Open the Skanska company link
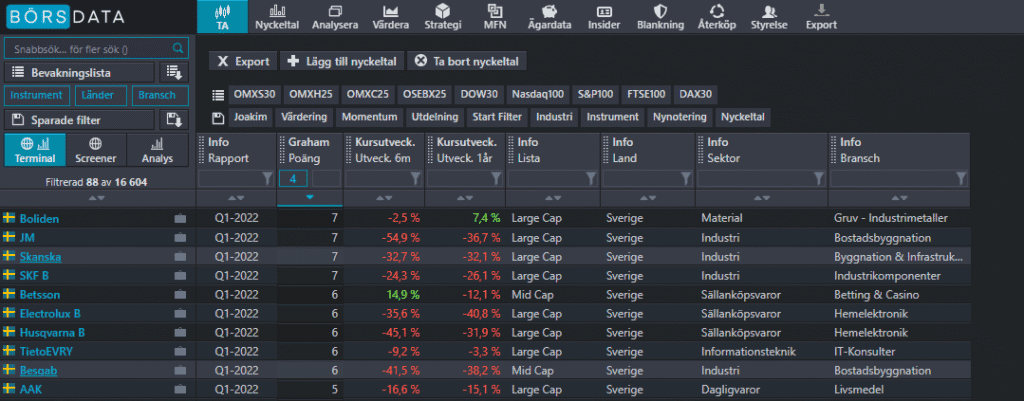The height and width of the screenshot is (401, 1024). click(x=40, y=256)
